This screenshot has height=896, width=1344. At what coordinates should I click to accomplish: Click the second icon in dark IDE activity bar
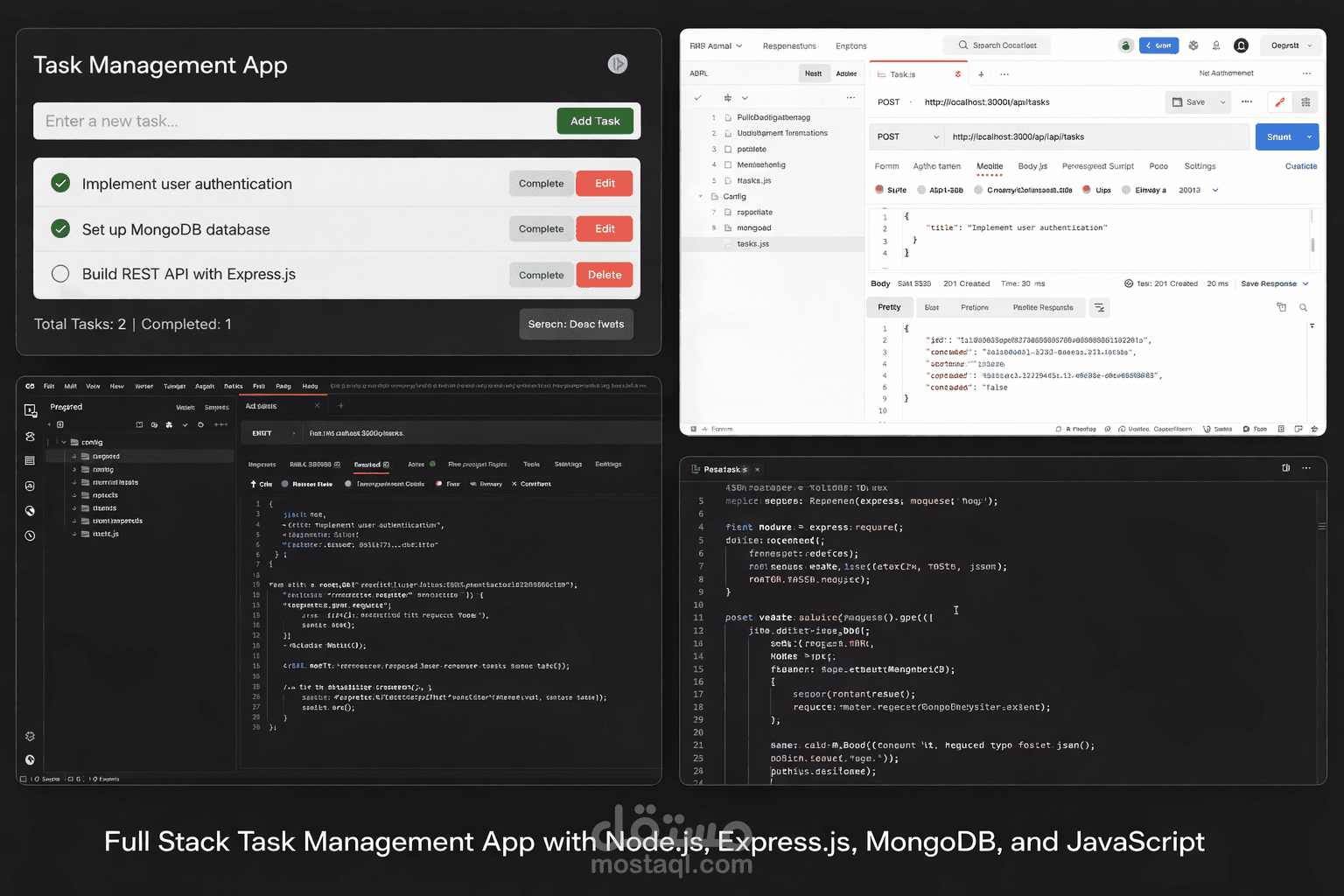click(x=30, y=436)
